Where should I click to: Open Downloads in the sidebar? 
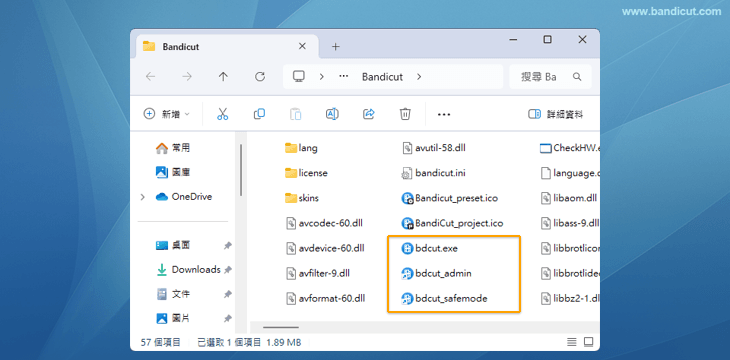click(188, 270)
